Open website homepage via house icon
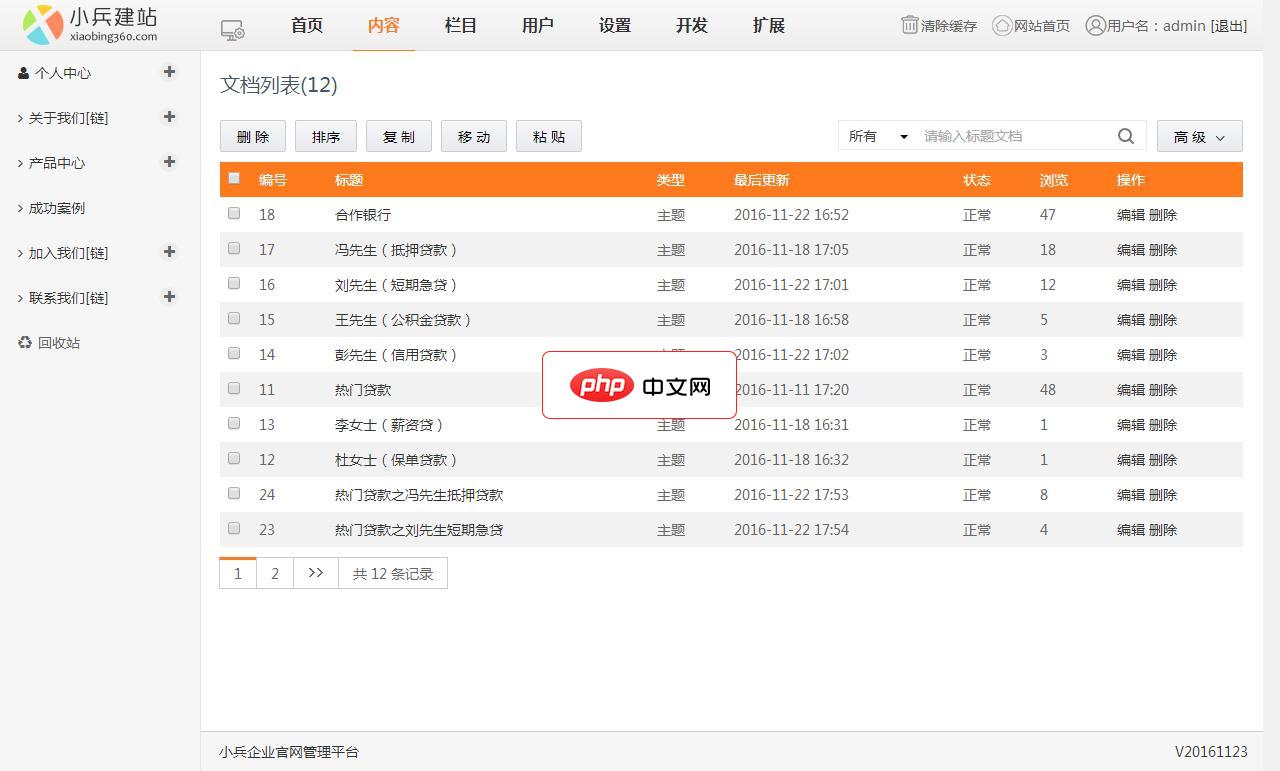Image resolution: width=1280 pixels, height=771 pixels. 1001,25
